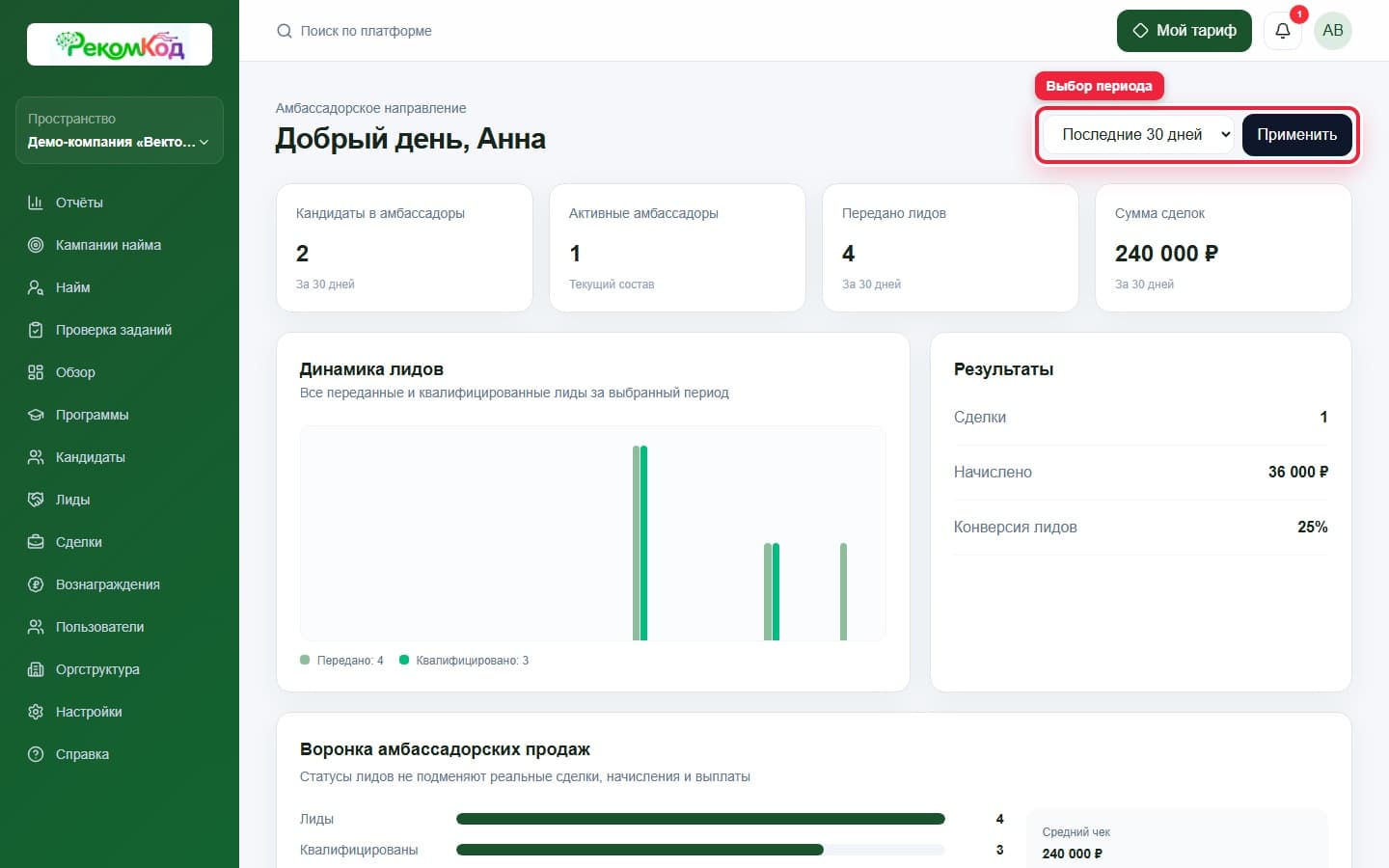Click the Лиды funnel progress bar

click(x=700, y=819)
